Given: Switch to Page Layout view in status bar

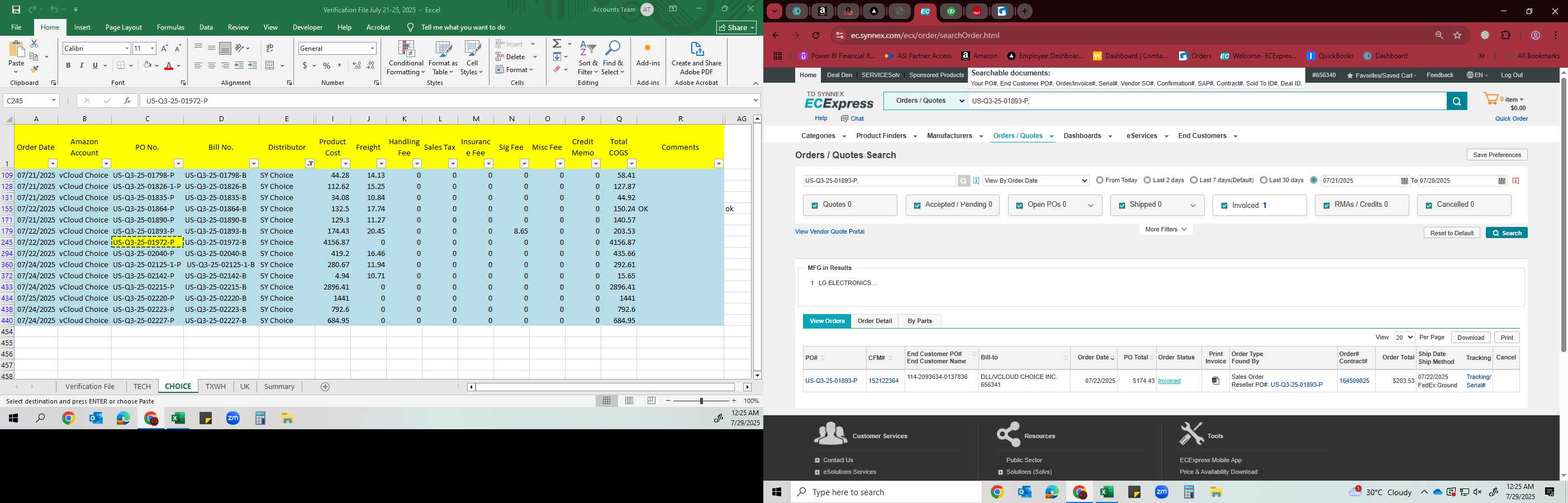Looking at the screenshot, I should coord(629,401).
